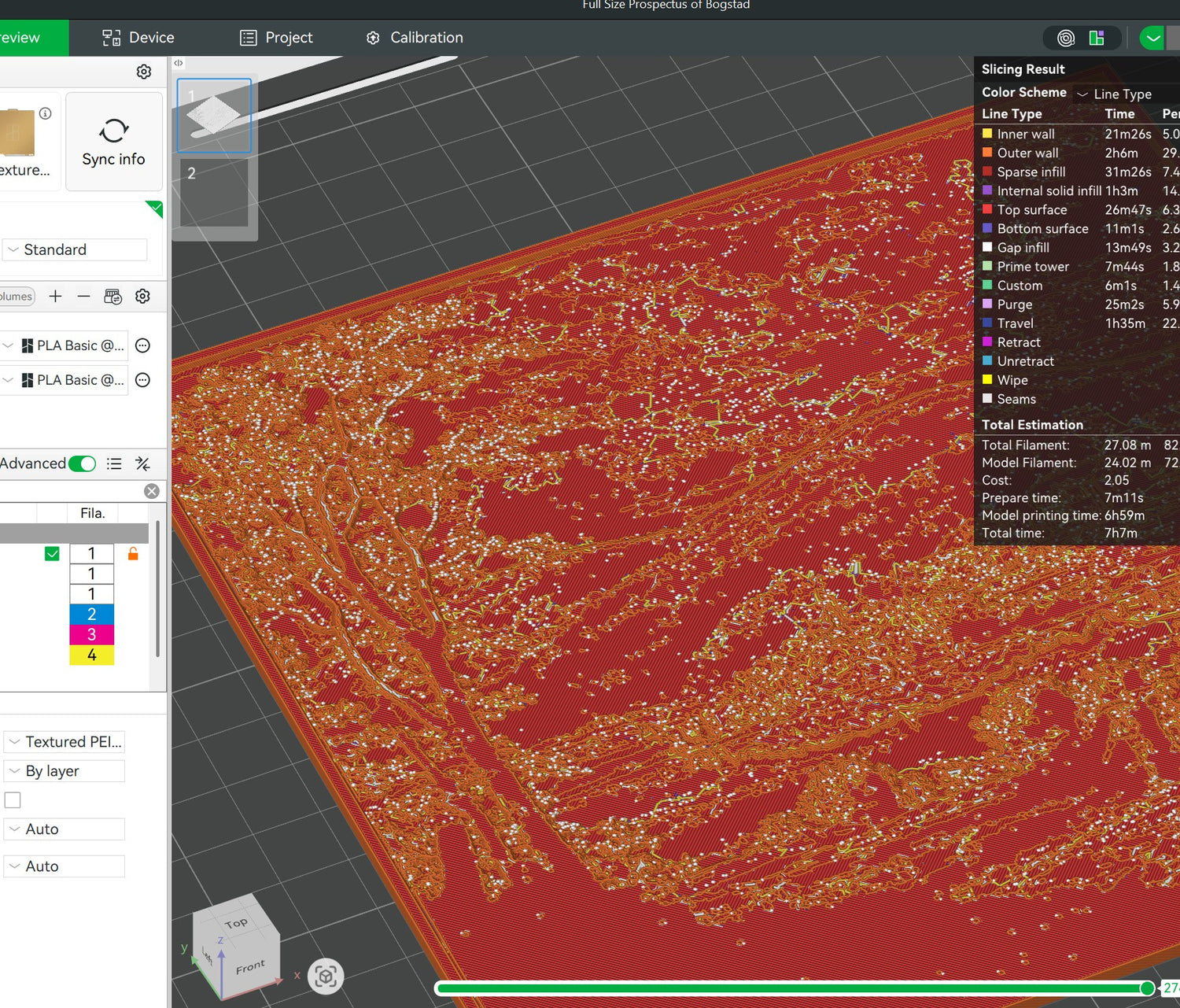The width and height of the screenshot is (1180, 1008).
Task: Click the Sync info button
Action: tap(114, 142)
